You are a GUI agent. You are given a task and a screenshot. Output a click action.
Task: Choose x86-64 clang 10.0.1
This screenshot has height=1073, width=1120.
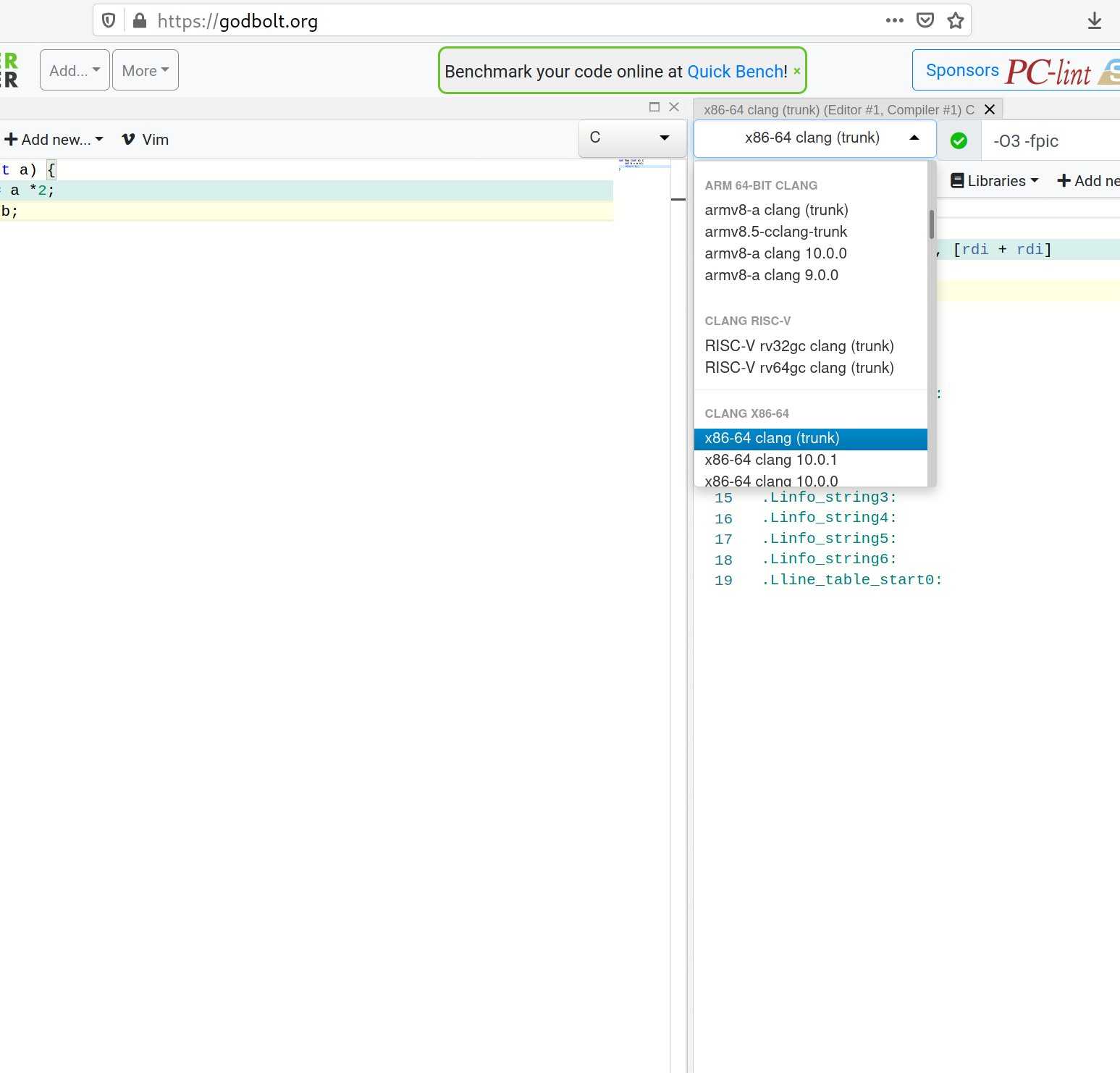(810, 460)
